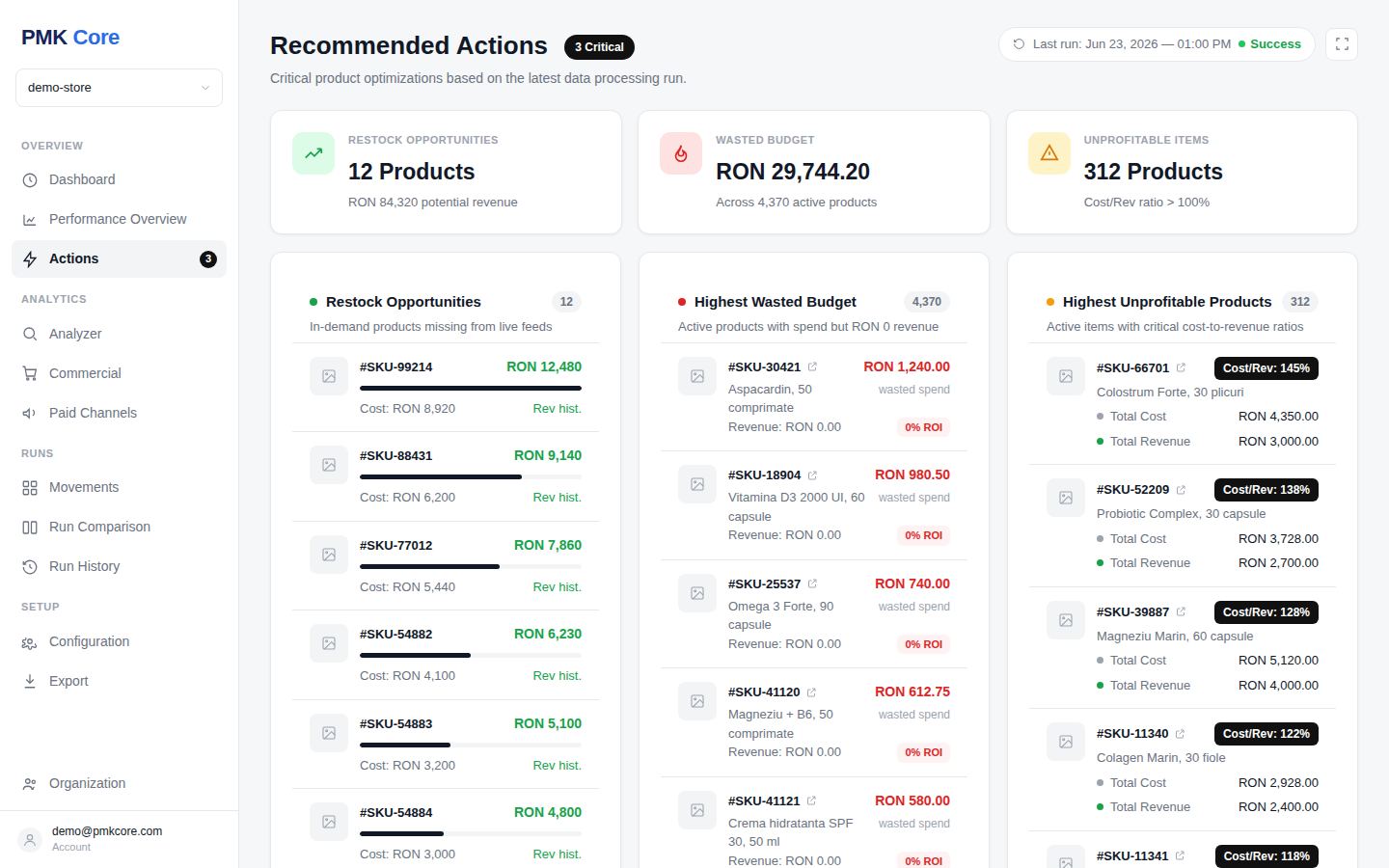Click the RON 1,240.00 wasted spend value
Screen dimensions: 1389x868
(x=907, y=366)
